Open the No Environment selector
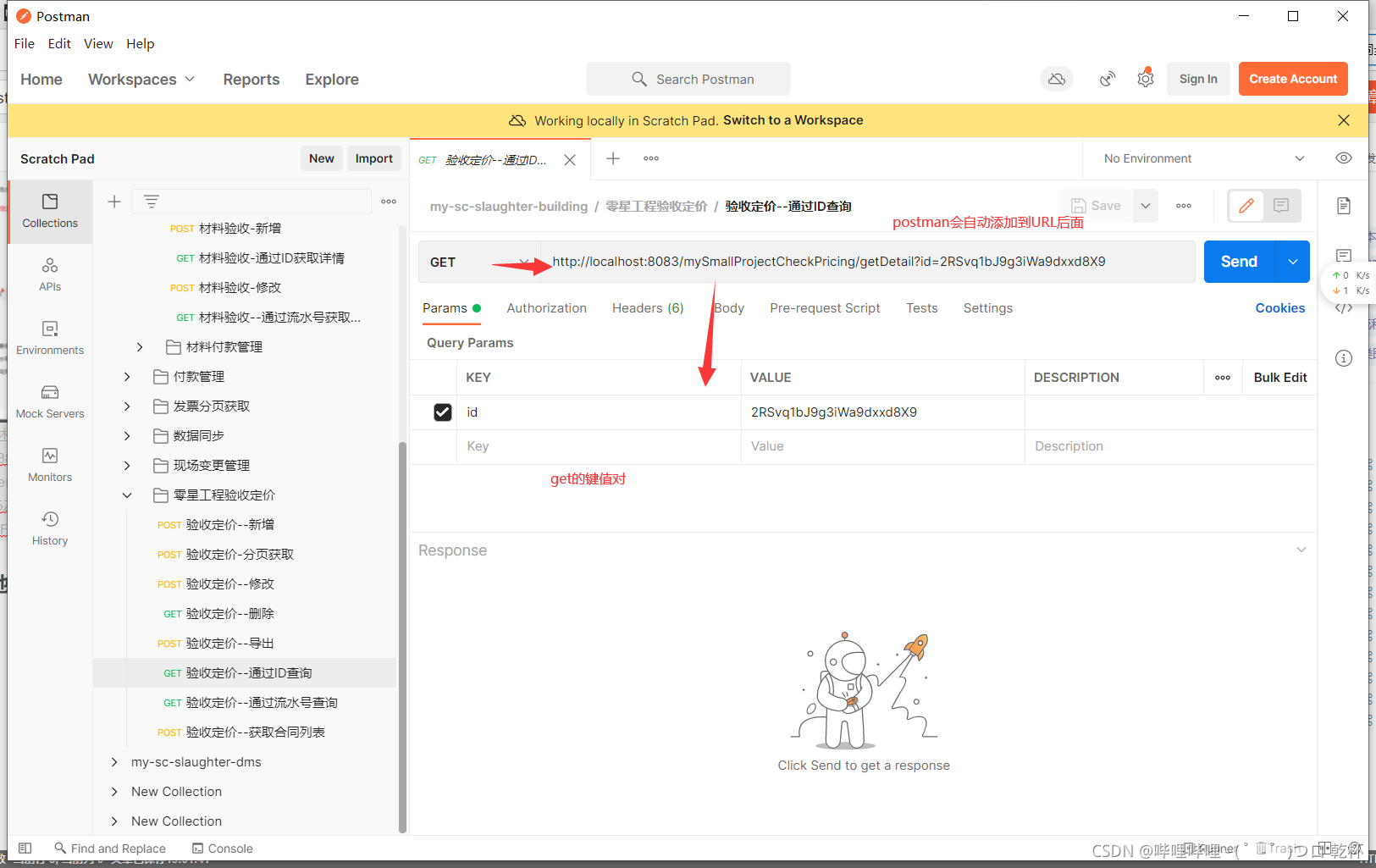 click(x=1202, y=158)
